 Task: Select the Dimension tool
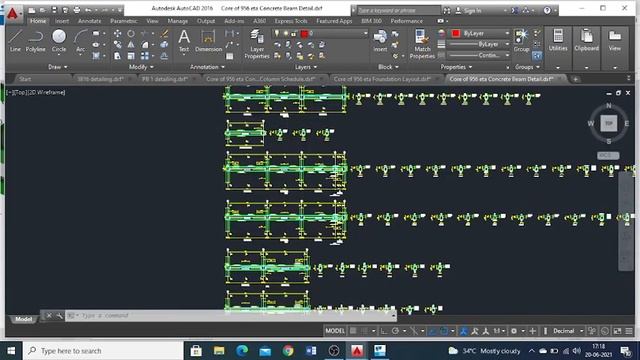point(208,41)
